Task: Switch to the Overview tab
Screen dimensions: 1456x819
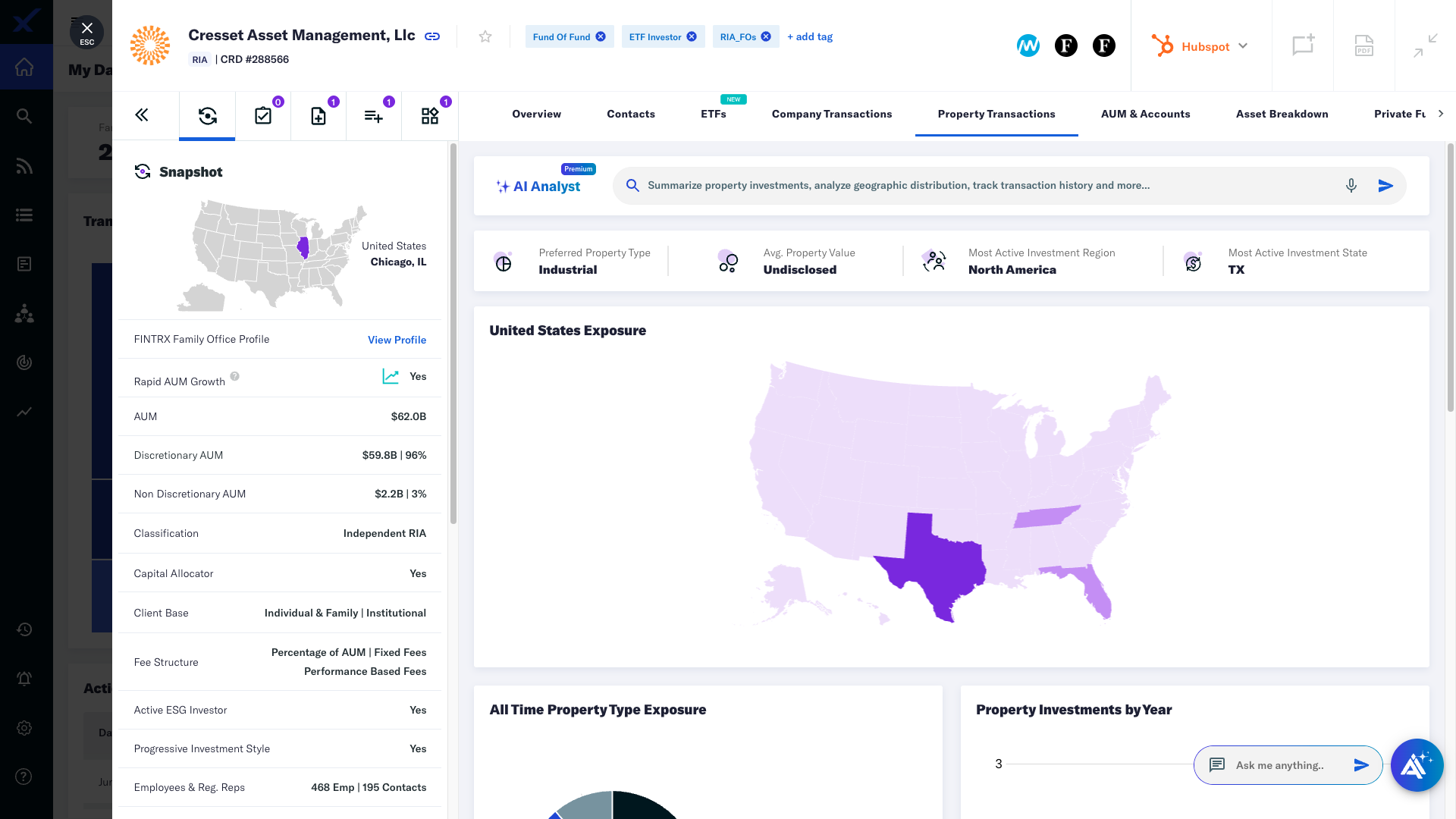Action: pyautogui.click(x=536, y=114)
